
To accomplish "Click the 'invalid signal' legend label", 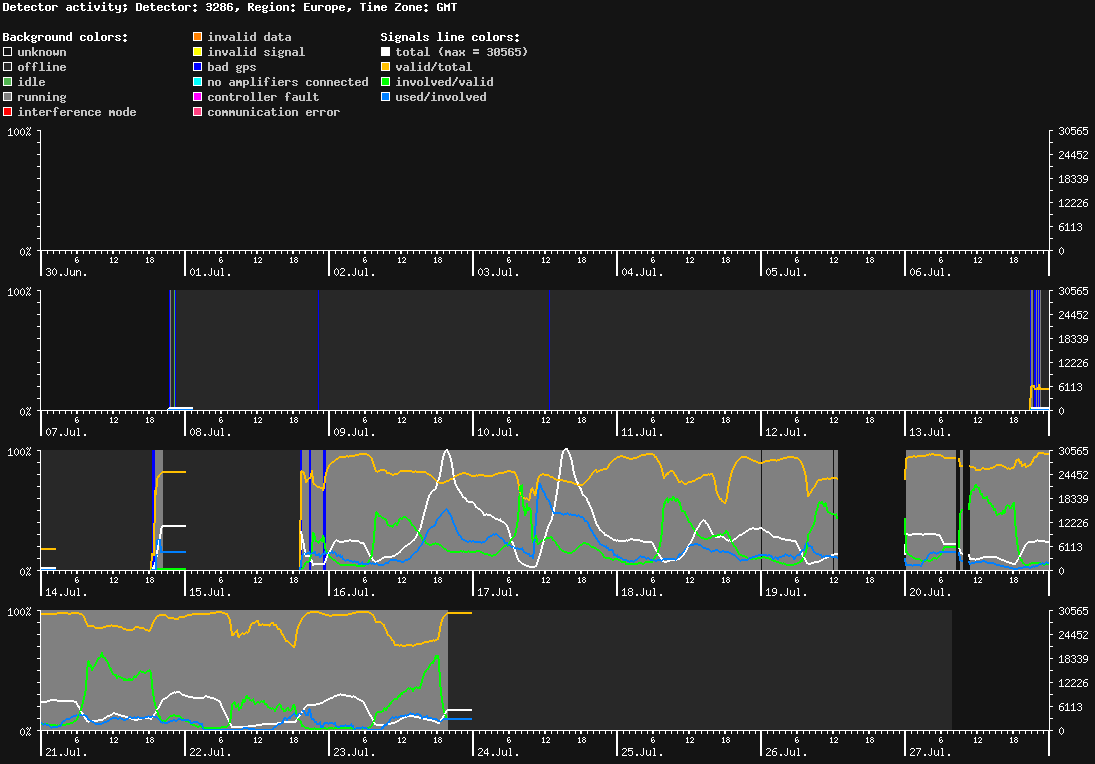I will tap(256, 52).
